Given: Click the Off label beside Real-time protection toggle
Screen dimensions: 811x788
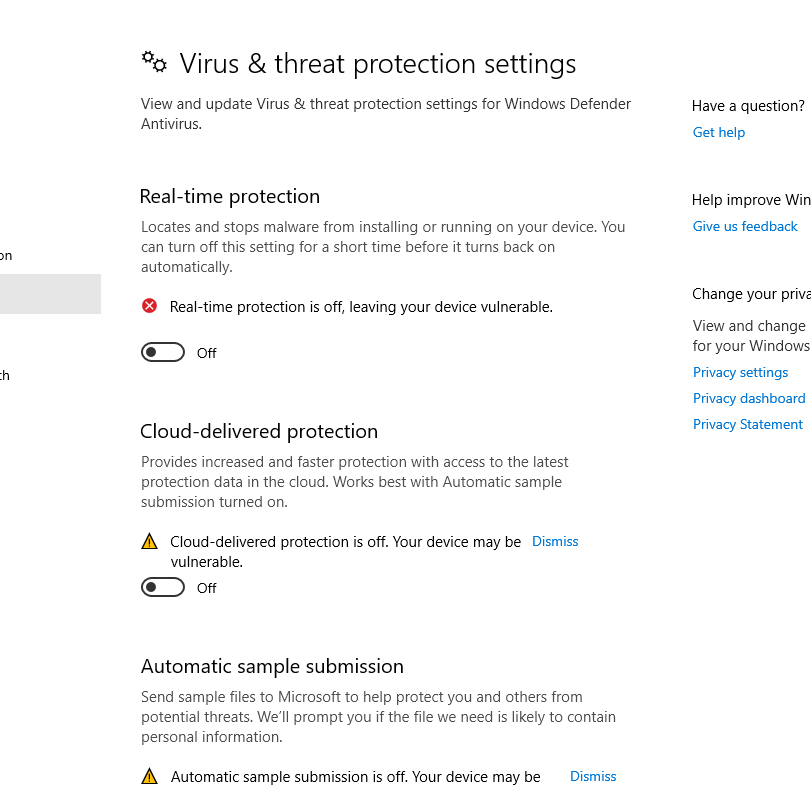Looking at the screenshot, I should (x=207, y=353).
